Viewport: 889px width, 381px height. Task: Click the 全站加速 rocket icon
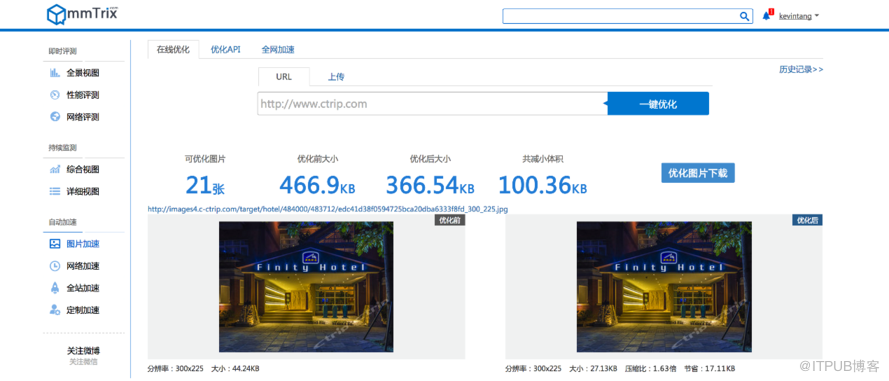tap(55, 287)
